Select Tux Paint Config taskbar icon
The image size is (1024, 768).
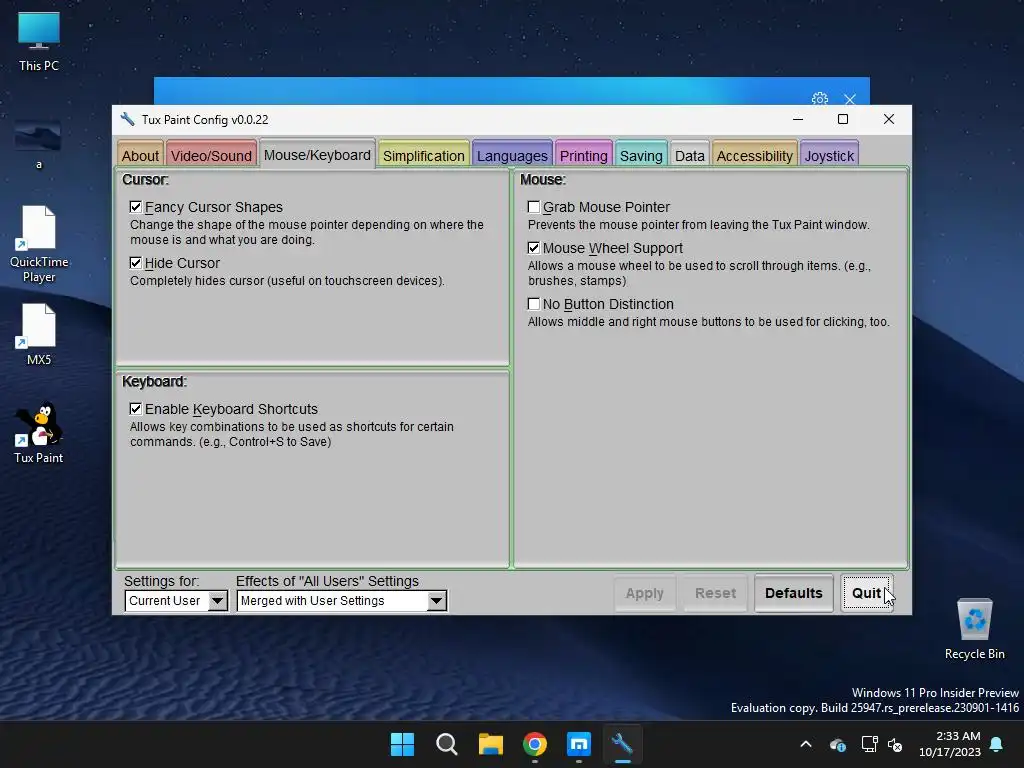(x=622, y=744)
